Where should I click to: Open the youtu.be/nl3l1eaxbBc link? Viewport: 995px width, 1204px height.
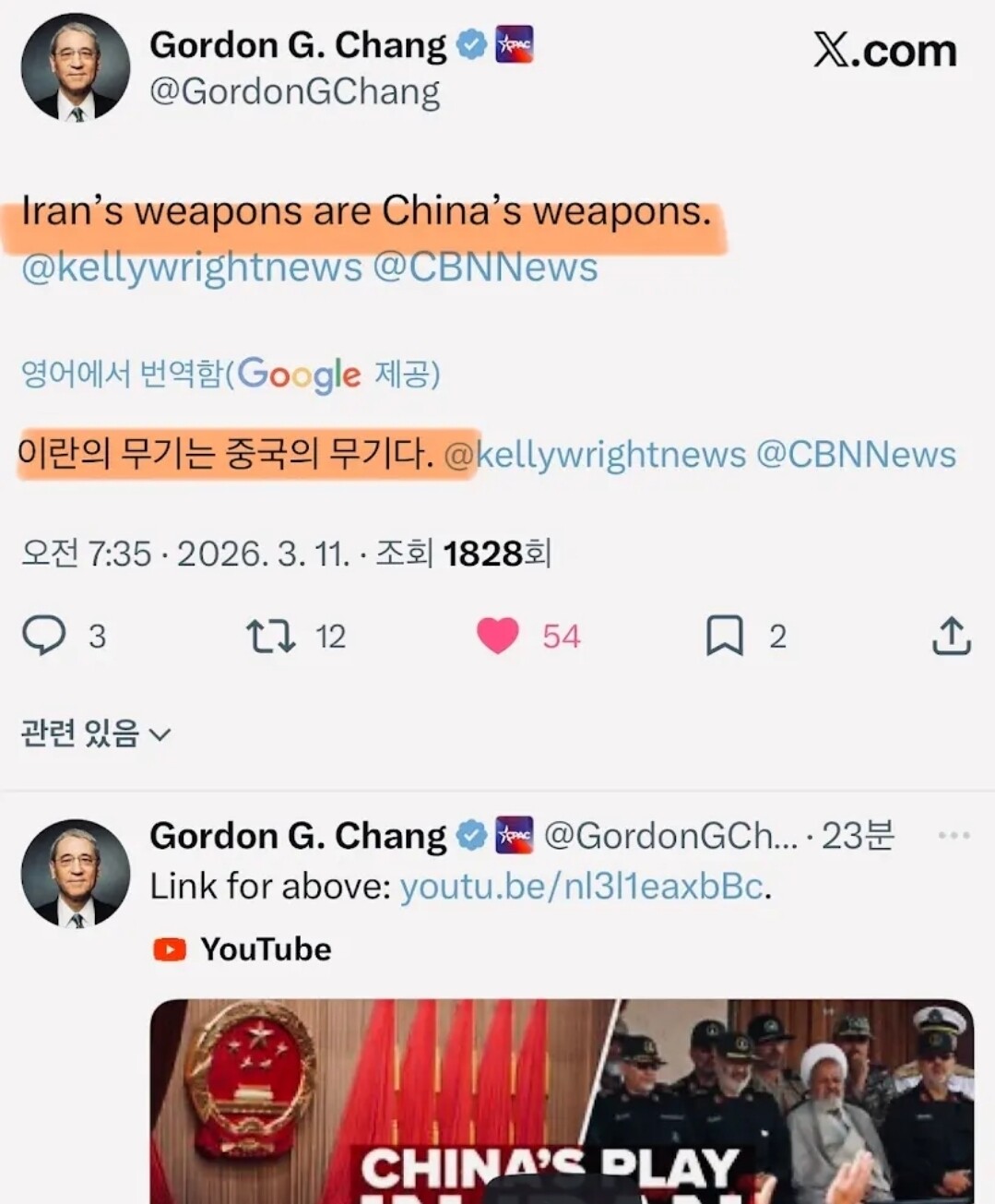[x=582, y=887]
